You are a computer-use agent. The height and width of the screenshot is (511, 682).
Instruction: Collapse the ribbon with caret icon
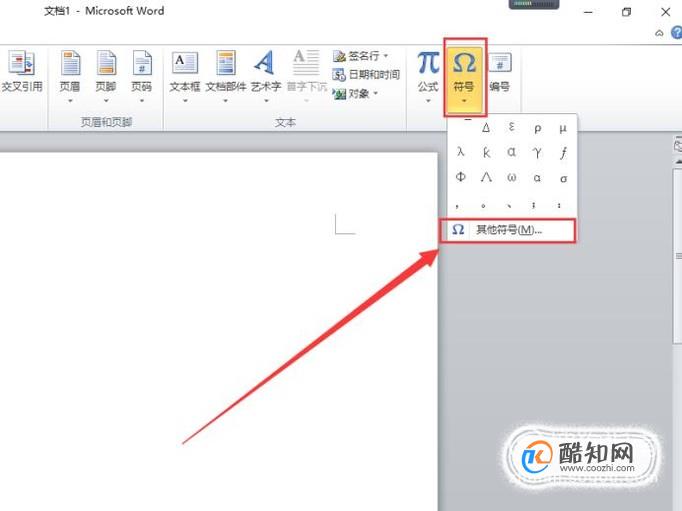click(659, 33)
